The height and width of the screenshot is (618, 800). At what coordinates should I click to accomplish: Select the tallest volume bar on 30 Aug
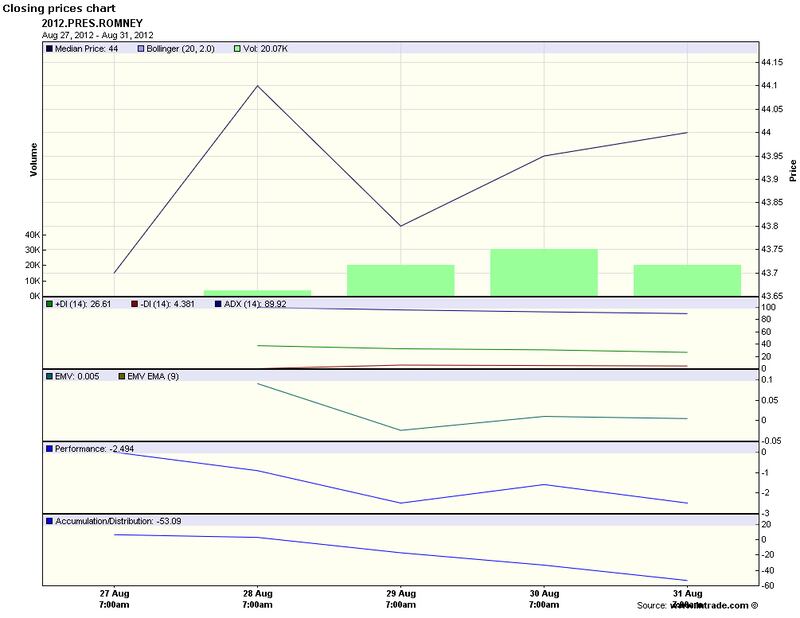(543, 272)
